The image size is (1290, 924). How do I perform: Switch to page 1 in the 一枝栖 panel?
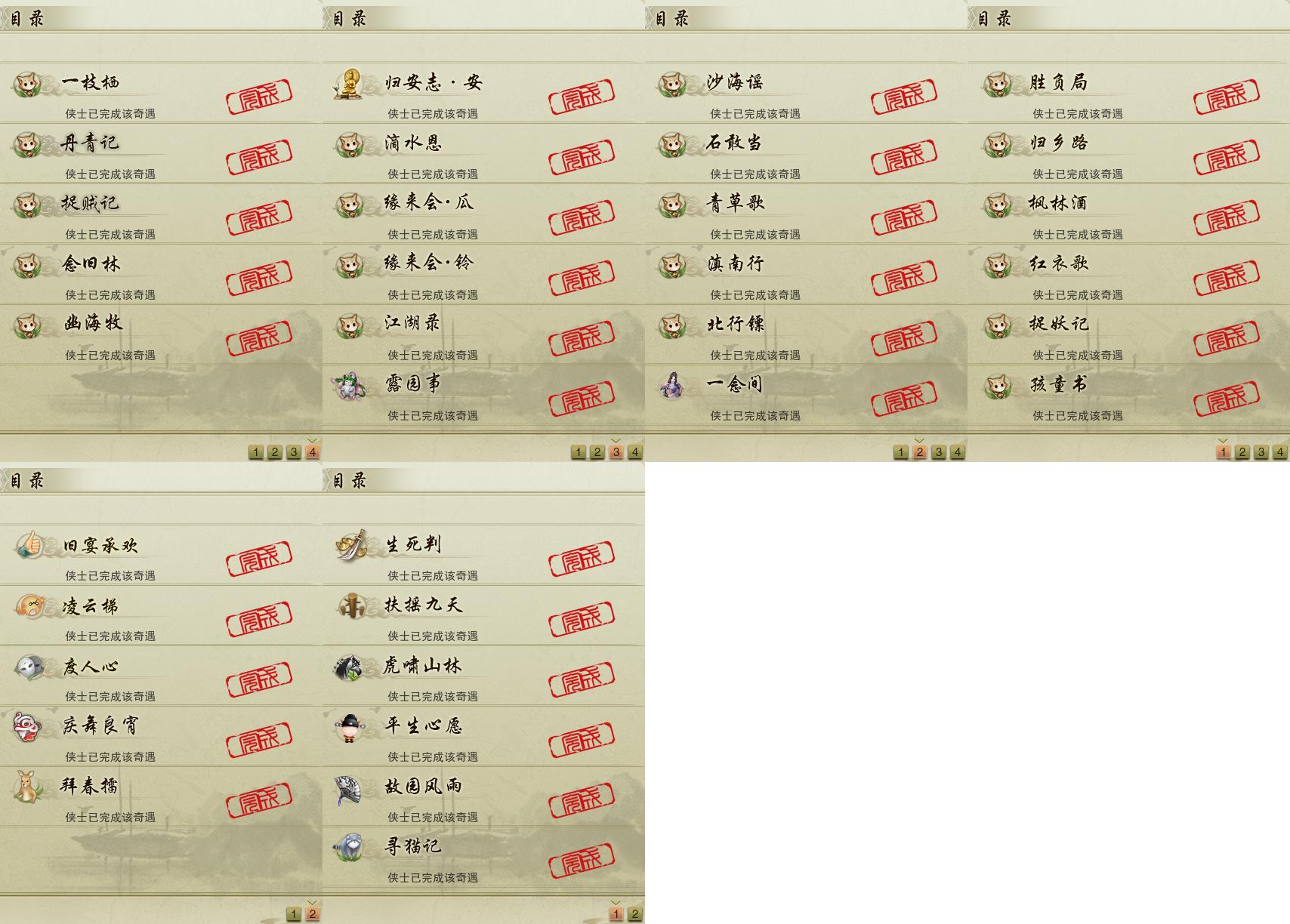click(x=255, y=452)
